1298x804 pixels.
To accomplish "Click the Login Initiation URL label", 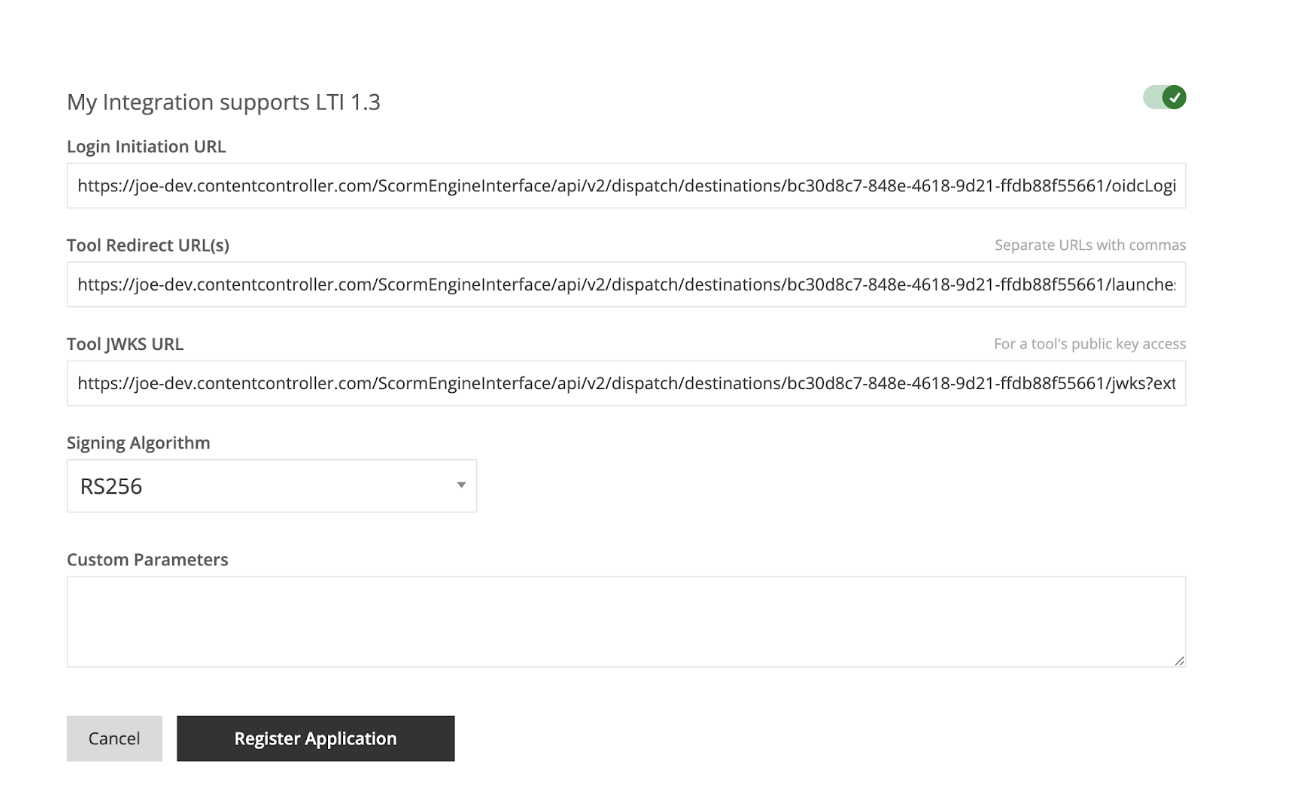I will click(x=146, y=147).
